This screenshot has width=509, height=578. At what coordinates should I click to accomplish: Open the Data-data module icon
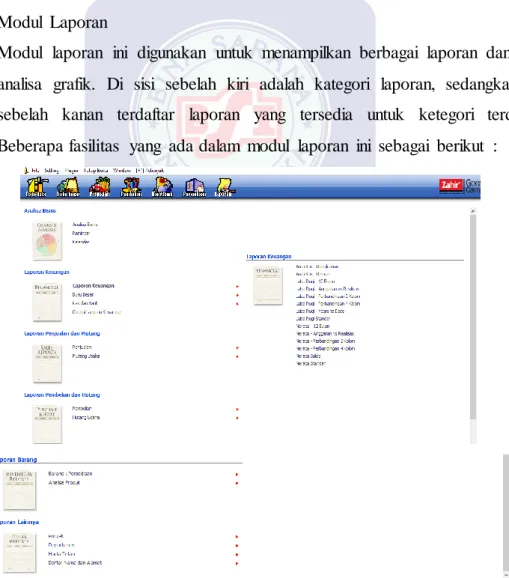click(x=36, y=187)
